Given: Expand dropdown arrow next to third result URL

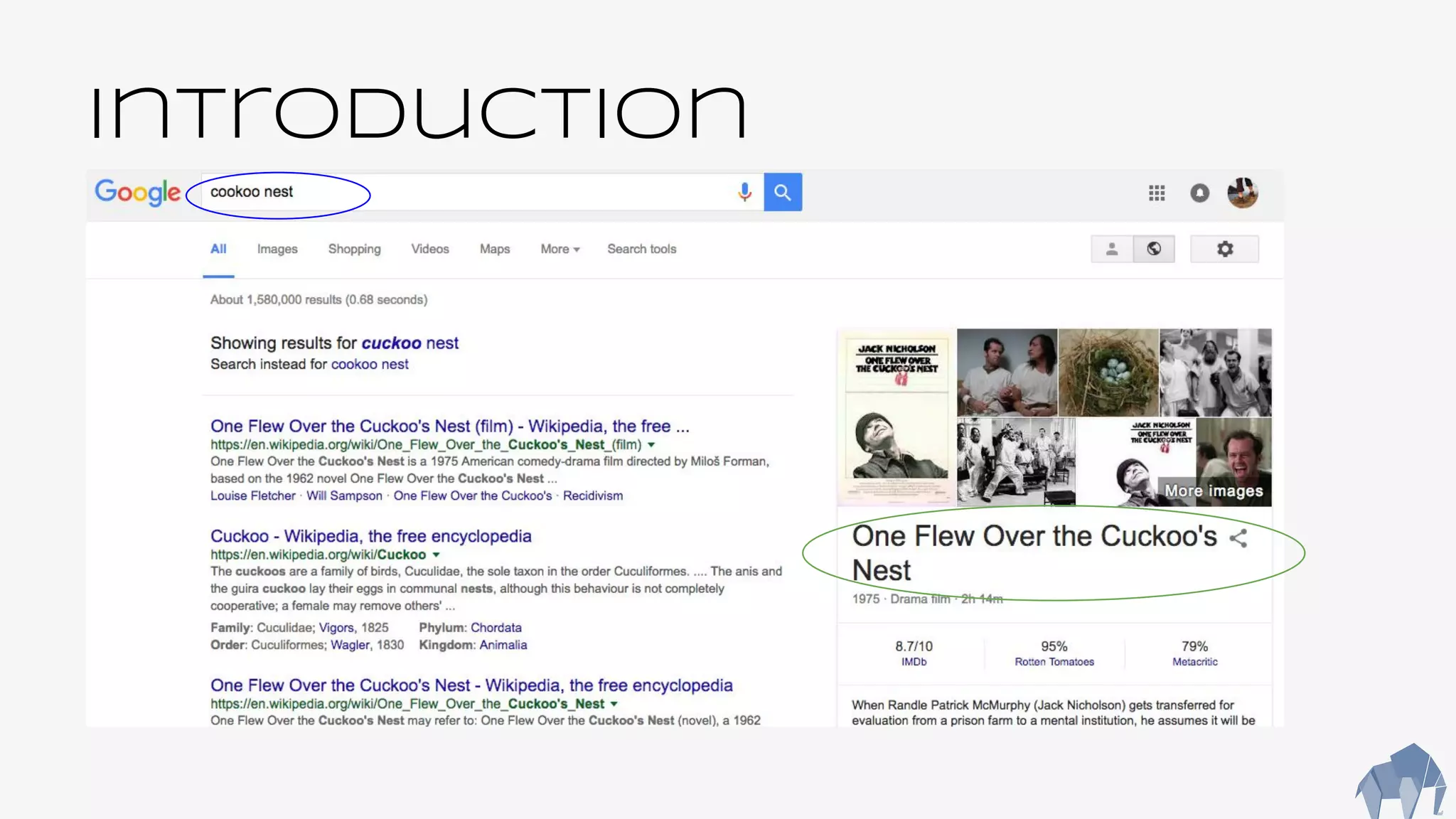Looking at the screenshot, I should point(614,705).
